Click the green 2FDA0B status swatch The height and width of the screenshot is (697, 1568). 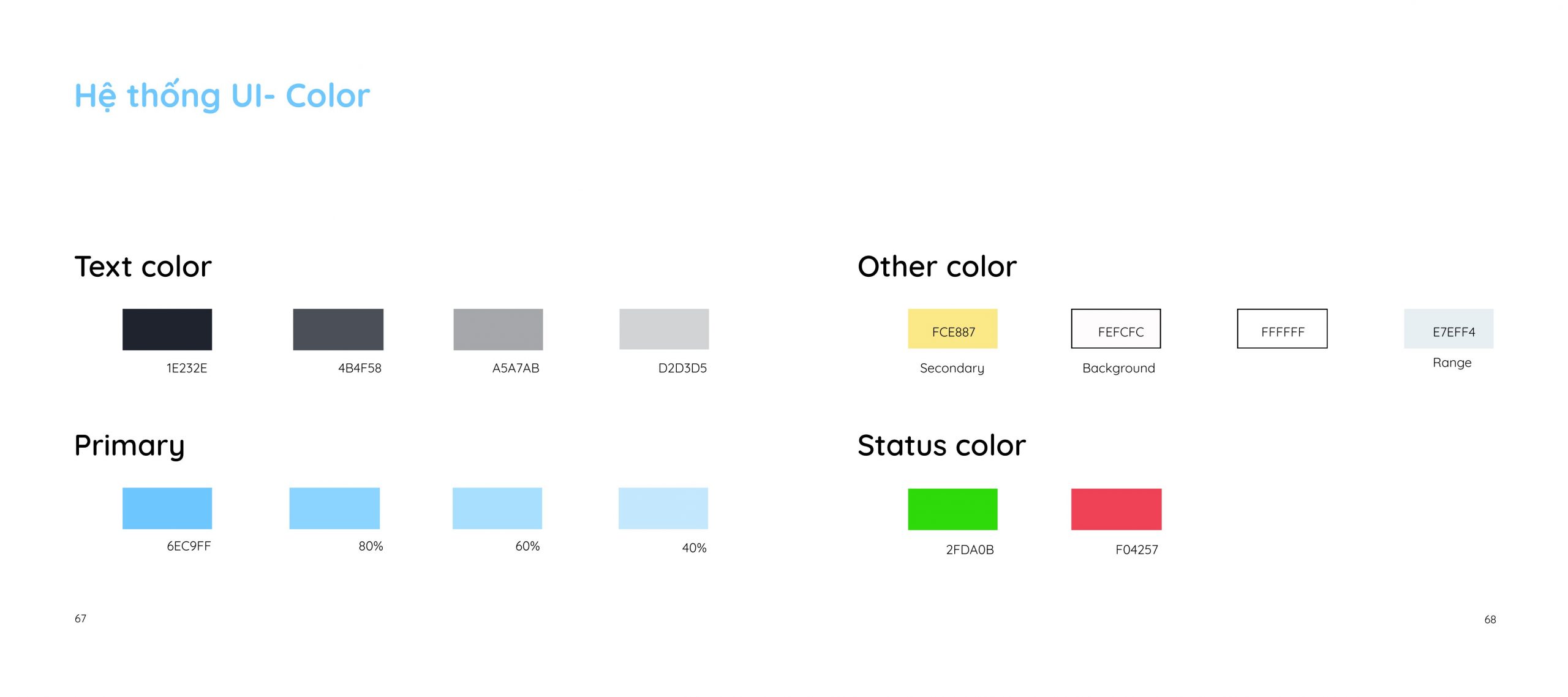[952, 509]
